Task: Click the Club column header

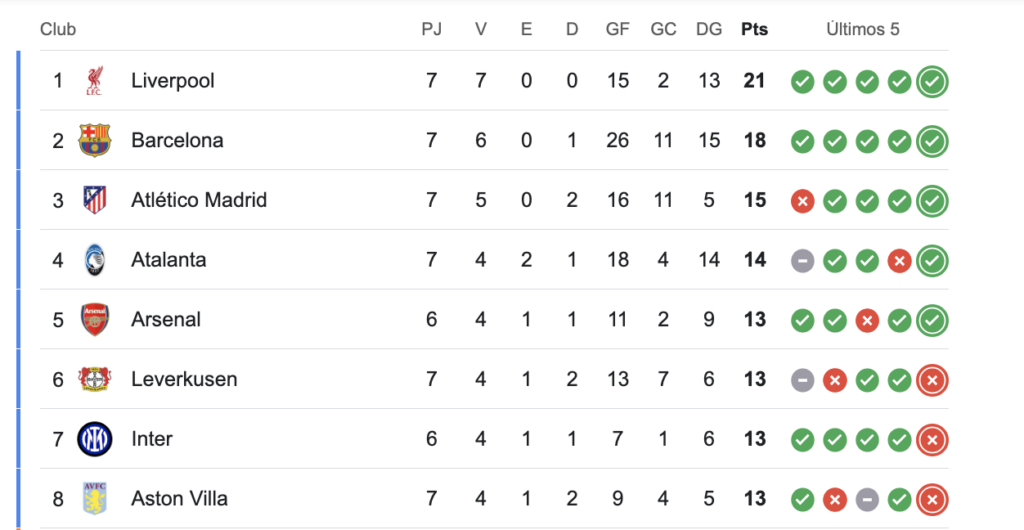Action: click(58, 29)
